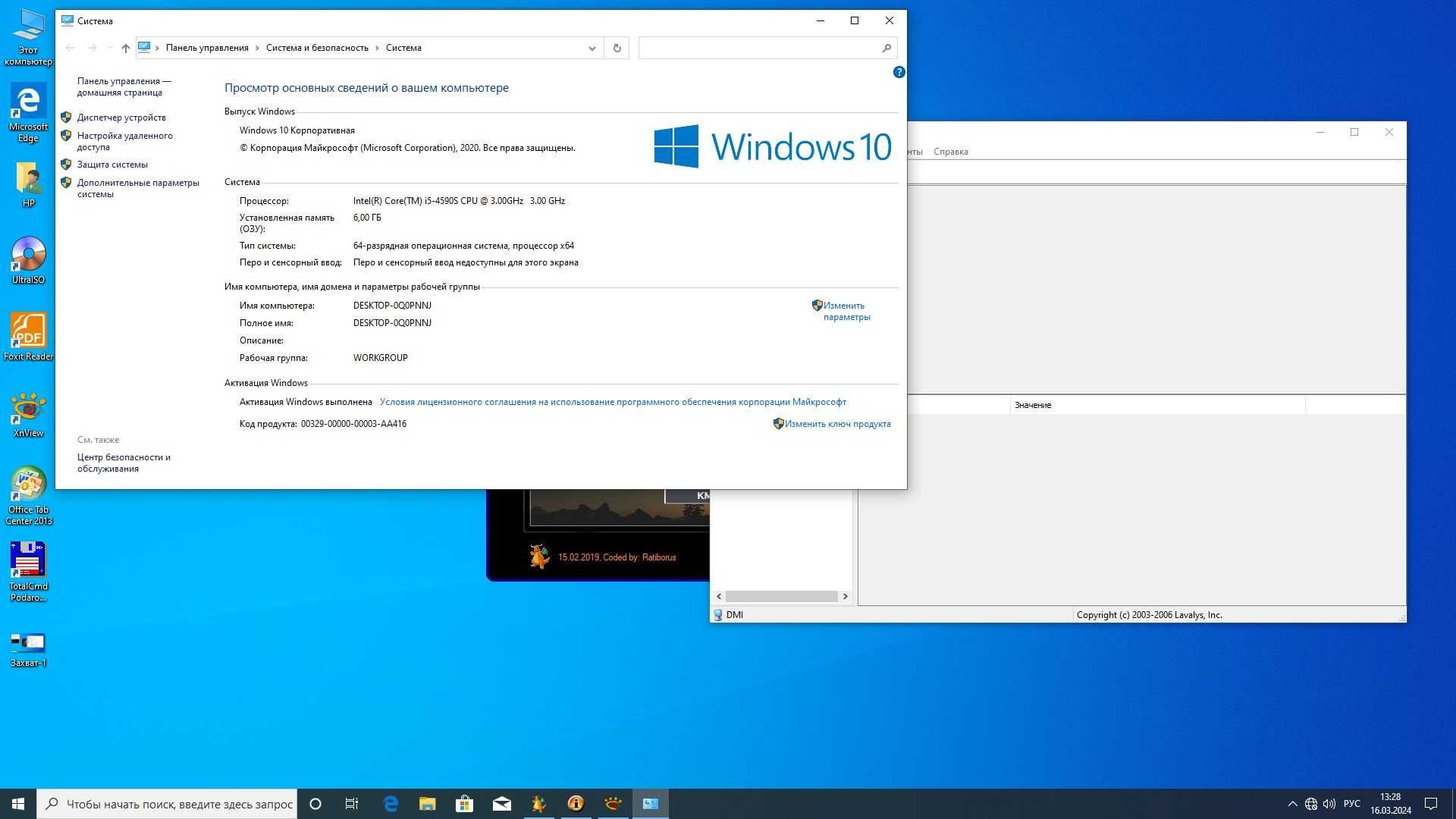
Task: Switch to Система window on taskbar
Action: coord(650,804)
